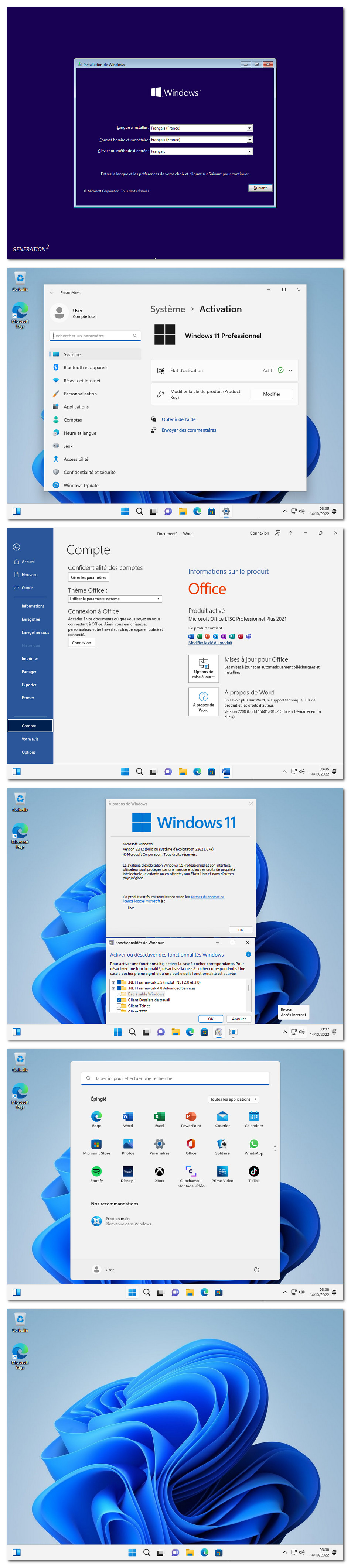Click Modifier for the product key
351x1568 pixels.
[272, 394]
